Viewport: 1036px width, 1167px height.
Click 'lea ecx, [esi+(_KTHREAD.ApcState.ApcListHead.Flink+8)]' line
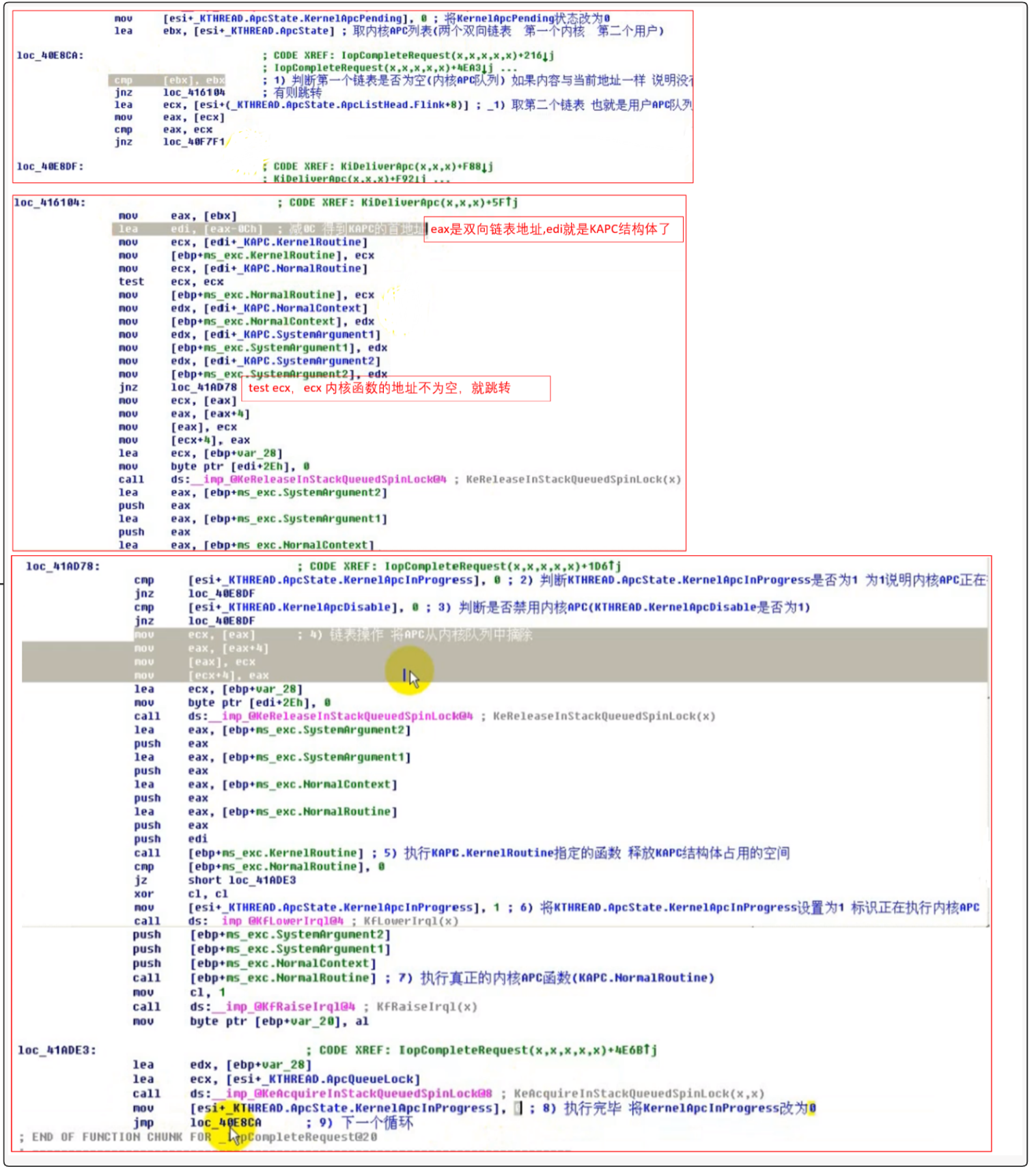coord(292,104)
